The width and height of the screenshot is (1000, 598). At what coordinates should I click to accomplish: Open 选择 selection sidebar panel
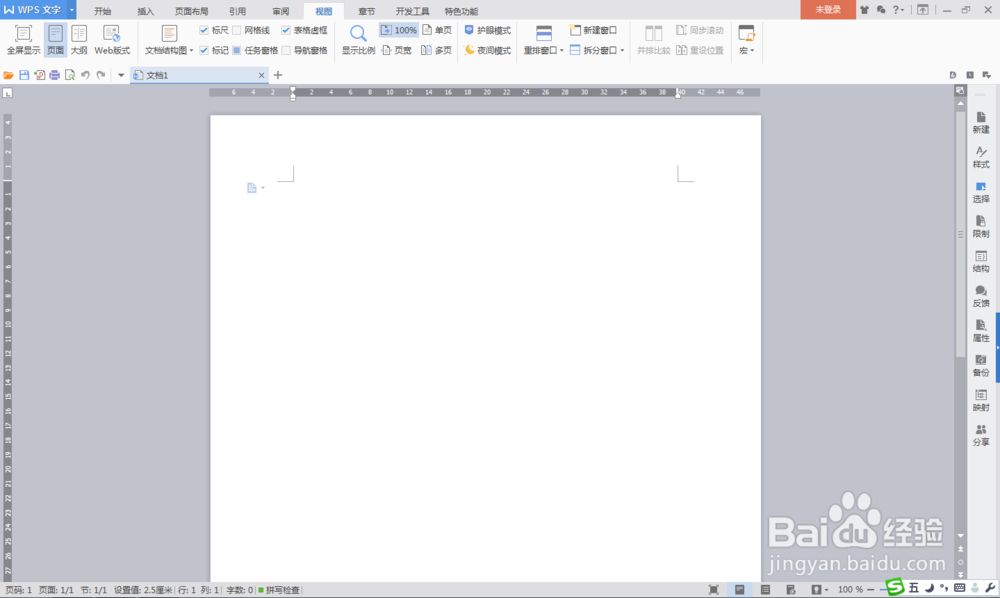click(981, 192)
